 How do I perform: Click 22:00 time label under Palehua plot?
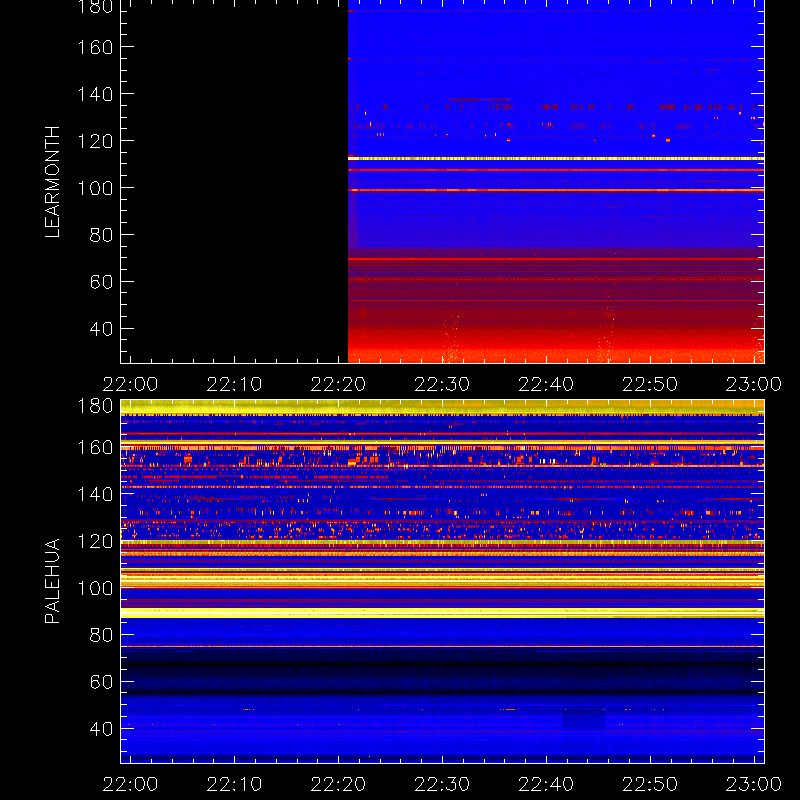(130, 784)
